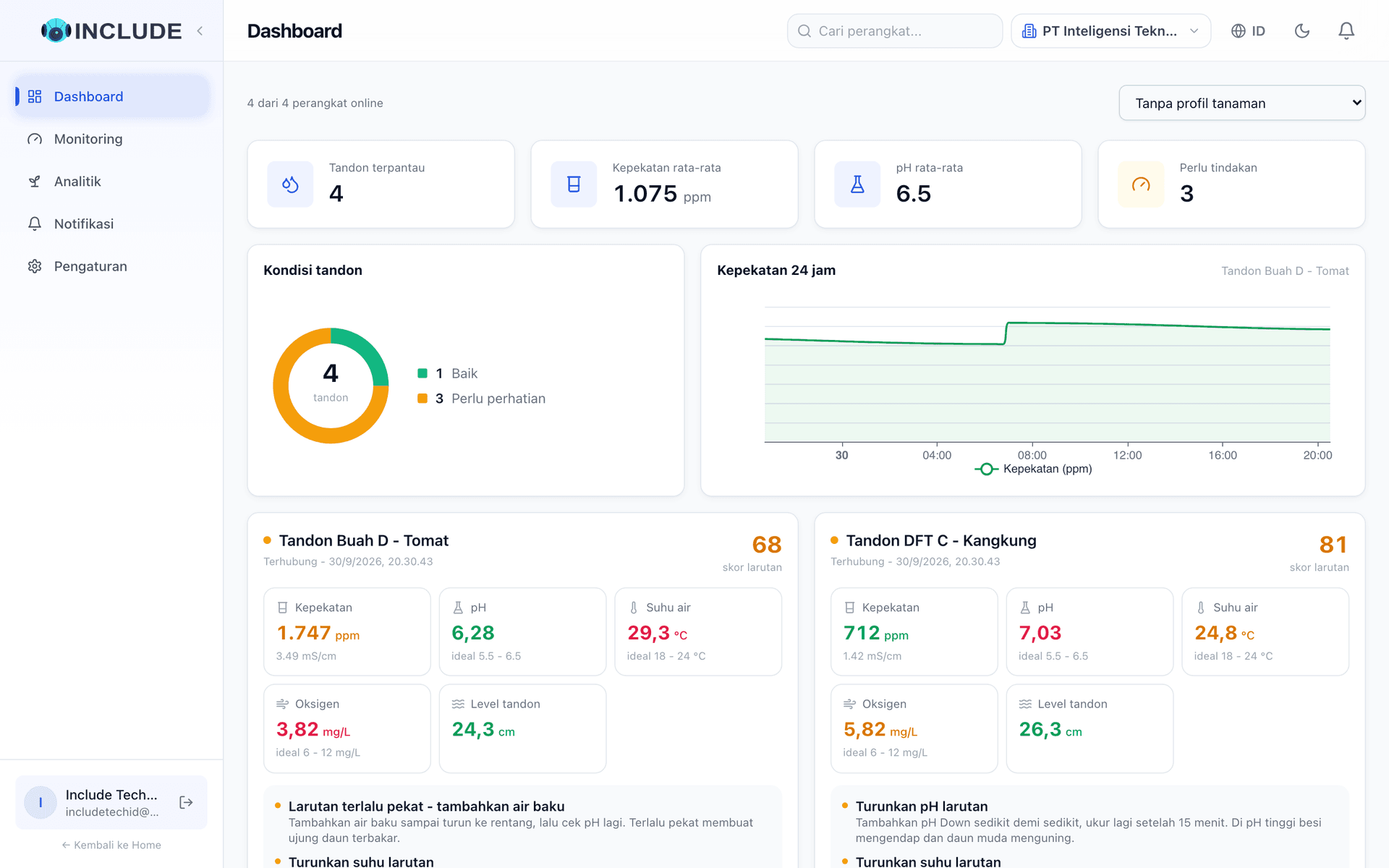This screenshot has width=1389, height=868.
Task: Go to Dashboard in the sidebar
Action: (112, 96)
